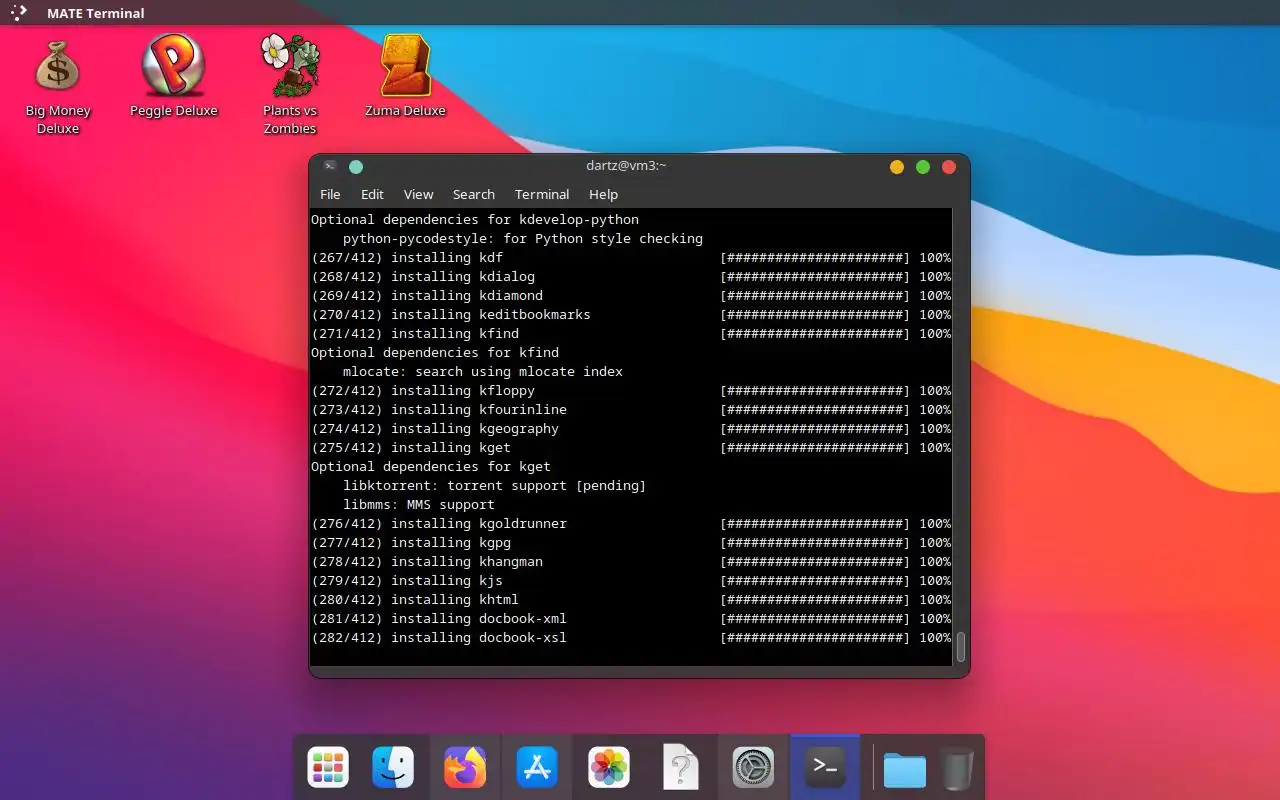The width and height of the screenshot is (1280, 800).
Task: Click line 'installing kfloppy'
Action: pyautogui.click(x=631, y=391)
